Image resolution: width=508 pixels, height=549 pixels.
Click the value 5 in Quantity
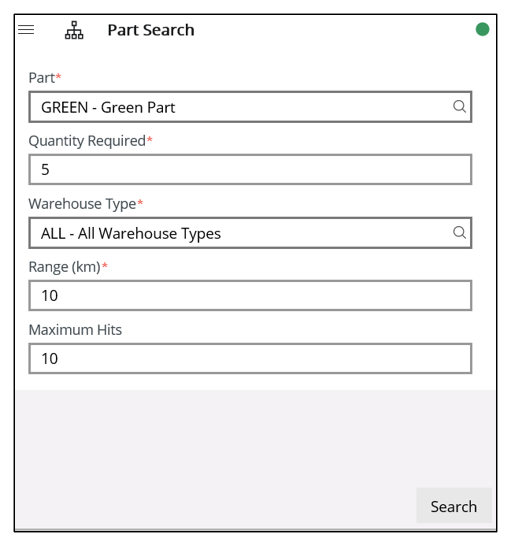click(45, 170)
